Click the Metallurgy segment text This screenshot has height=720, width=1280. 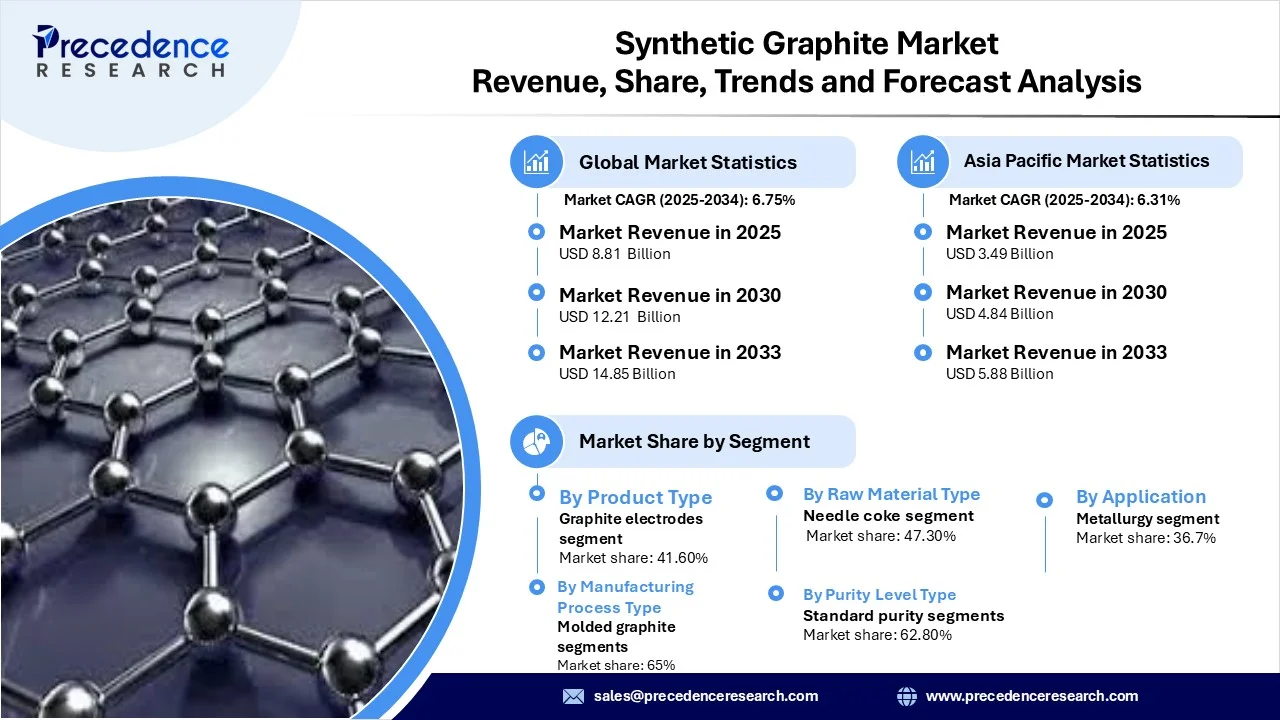click(x=1148, y=519)
